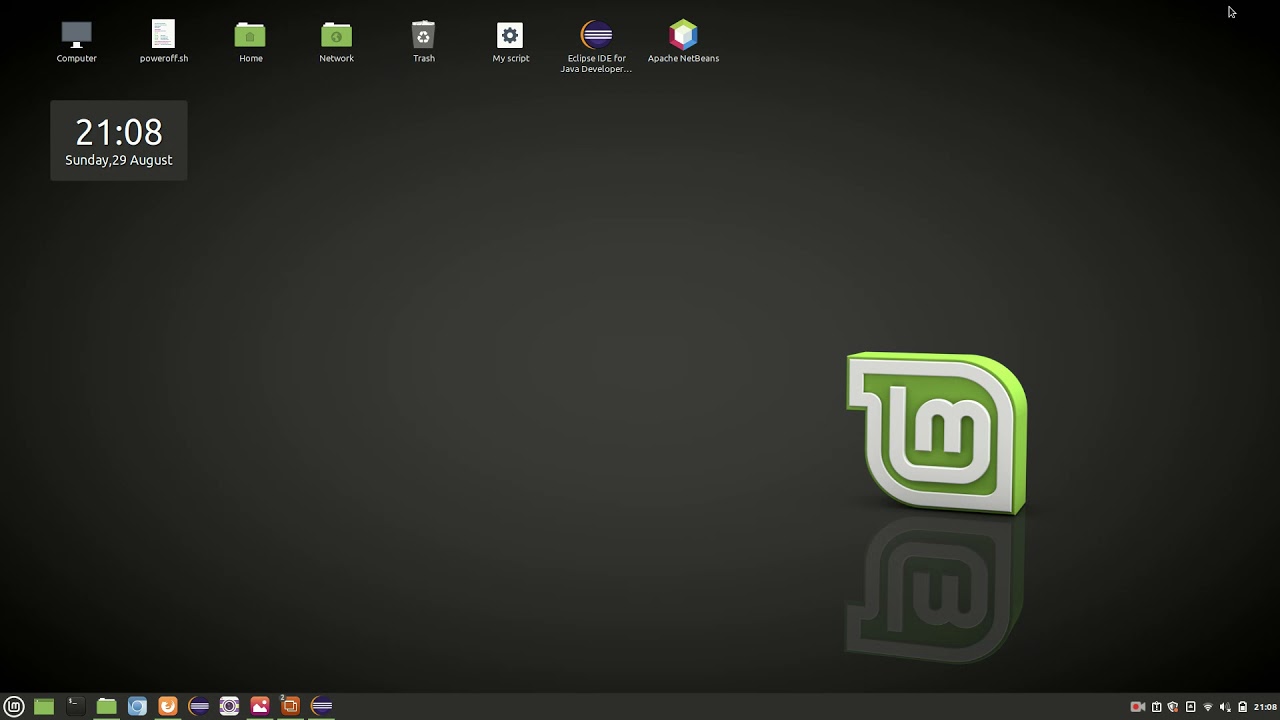
Task: Open the removable drives tray icon
Action: coord(1190,707)
